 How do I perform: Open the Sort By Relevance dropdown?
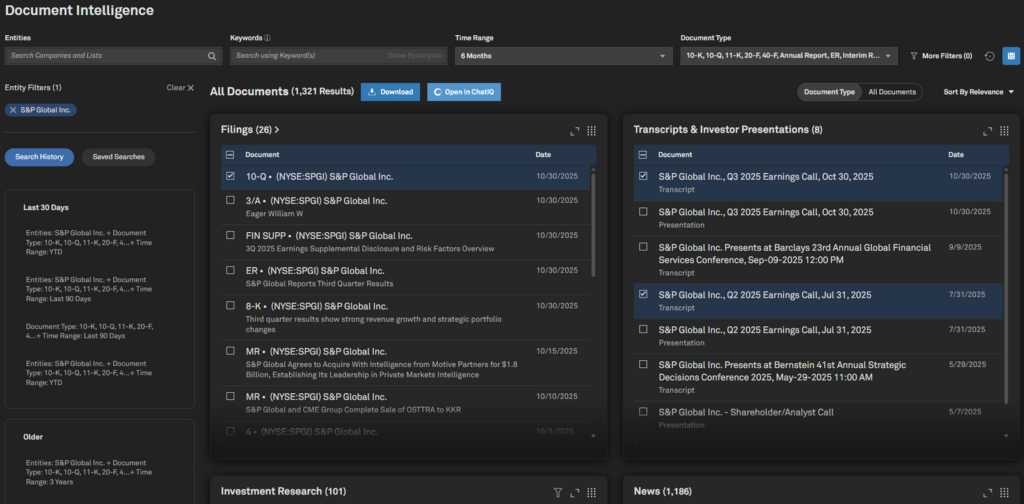point(979,92)
